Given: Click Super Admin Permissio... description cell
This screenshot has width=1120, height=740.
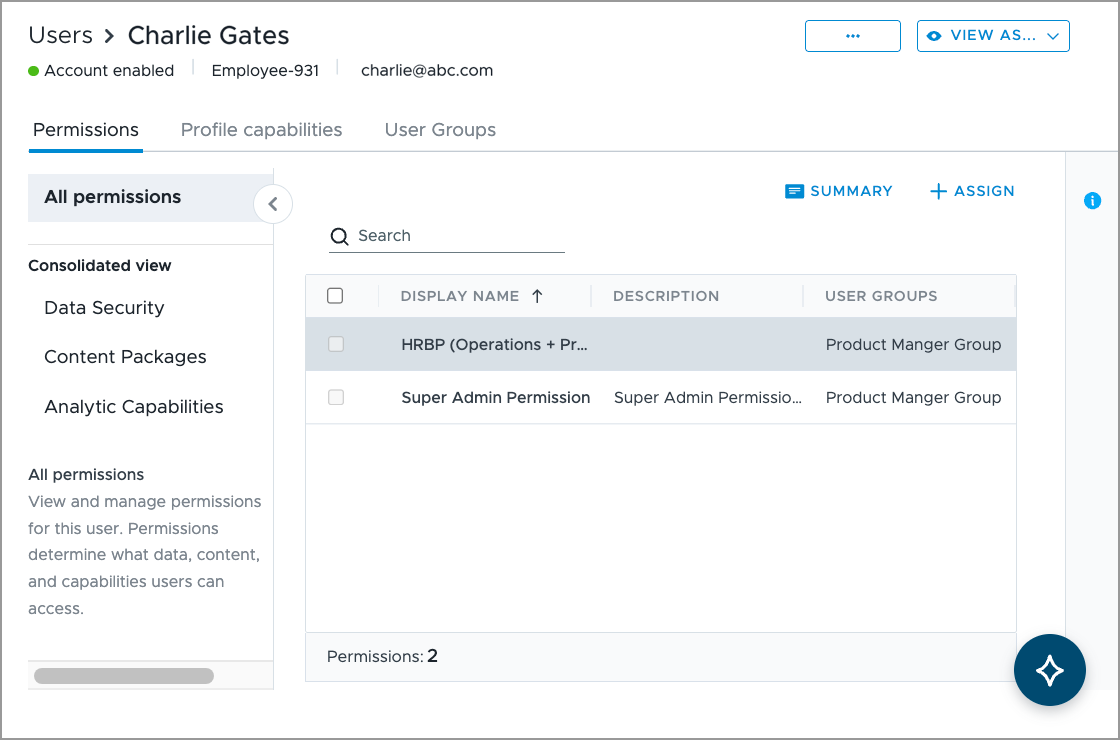Looking at the screenshot, I should [x=708, y=397].
